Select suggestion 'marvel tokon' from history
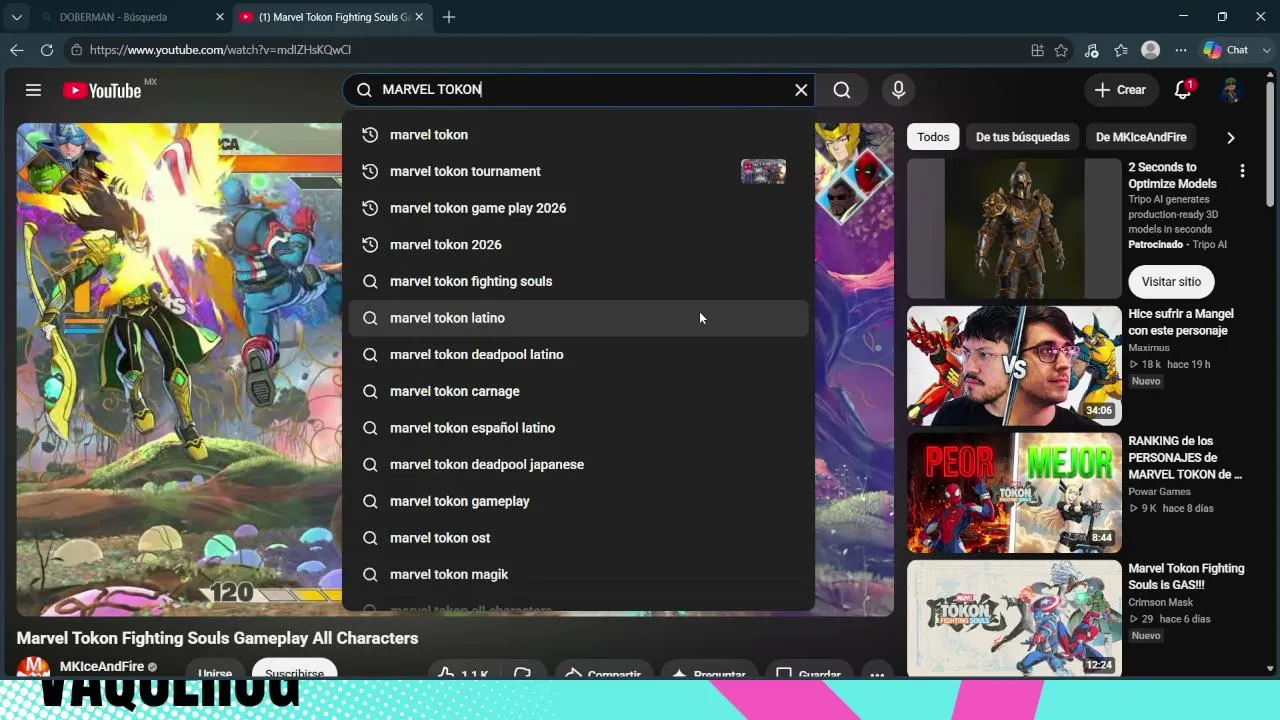This screenshot has width=1280, height=720. (x=579, y=135)
